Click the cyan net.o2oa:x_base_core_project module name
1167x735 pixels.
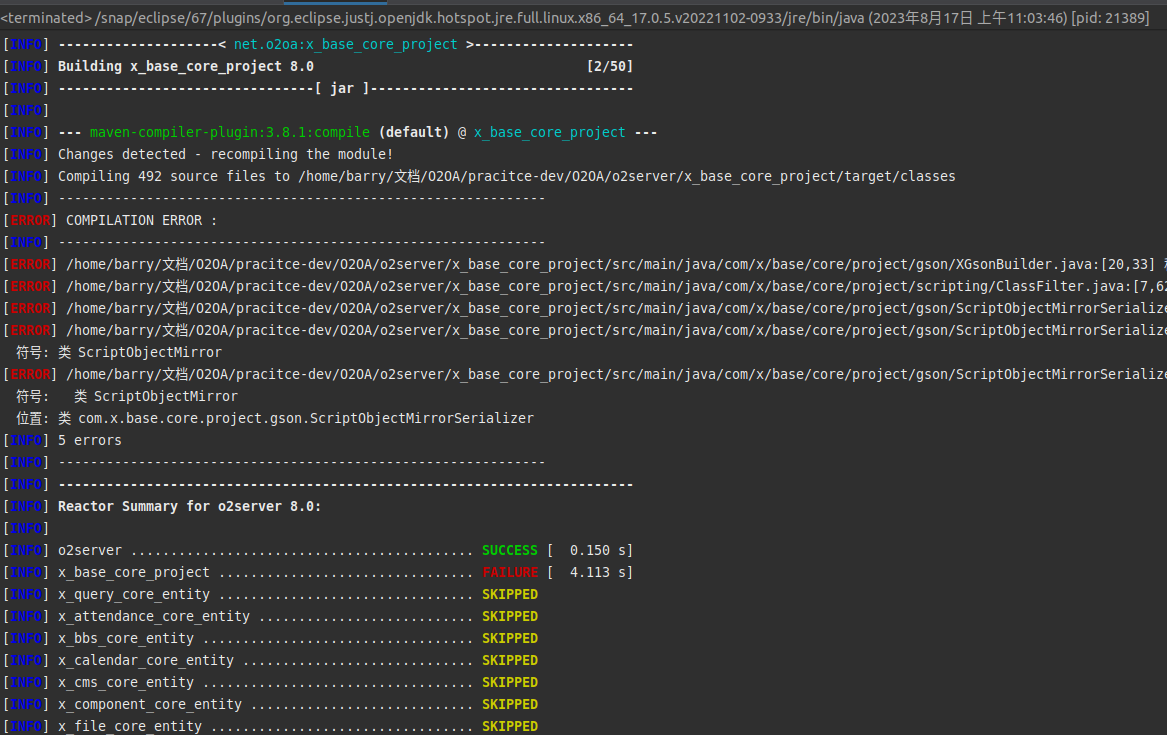click(345, 44)
